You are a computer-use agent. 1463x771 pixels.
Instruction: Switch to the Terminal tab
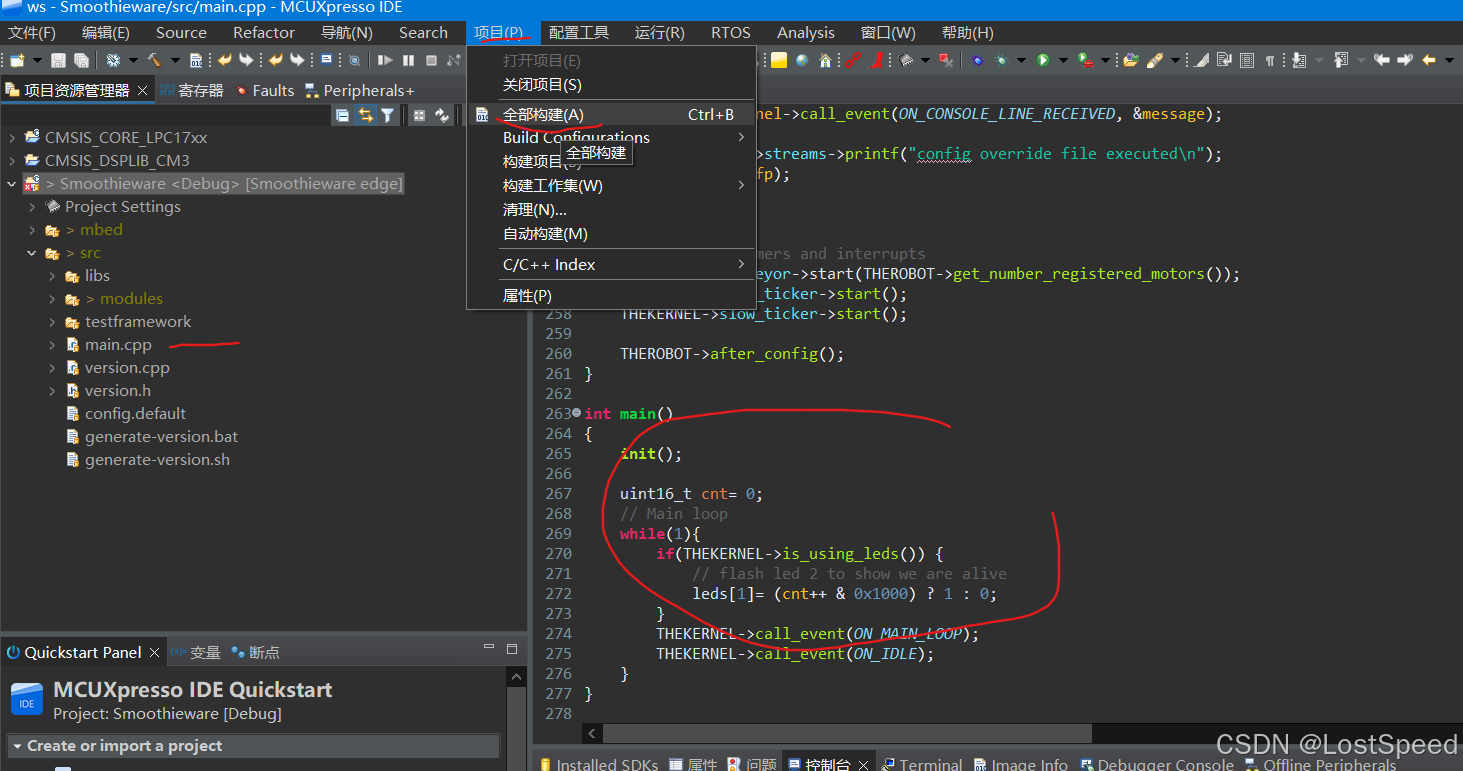click(921, 764)
